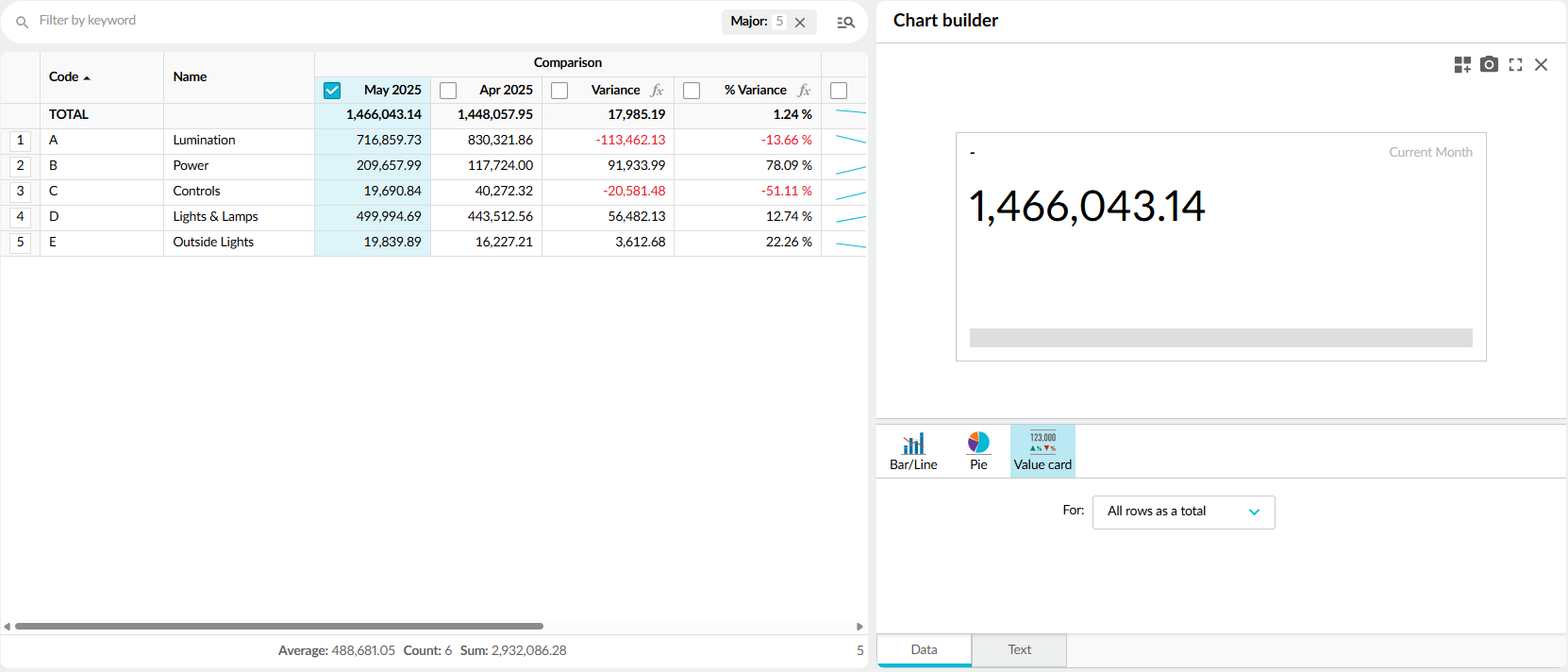Select the Pie chart type

[x=978, y=451]
